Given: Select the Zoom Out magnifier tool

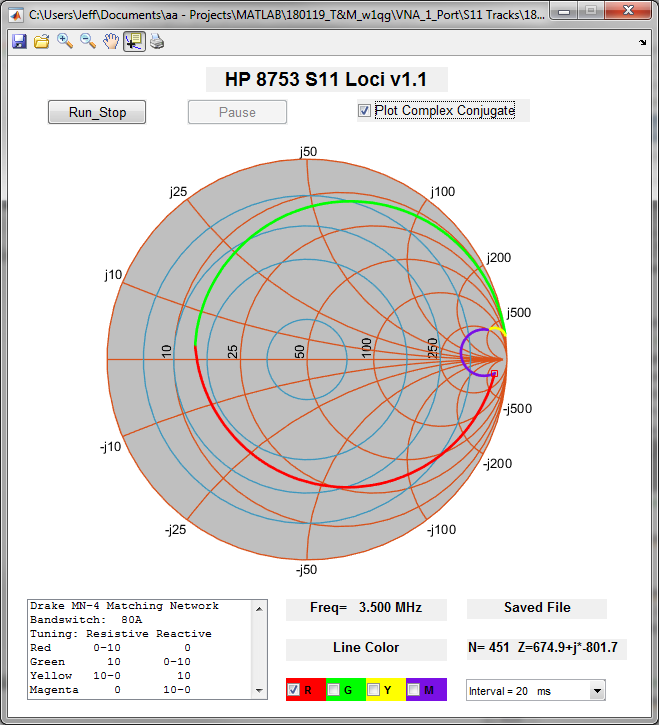Looking at the screenshot, I should click(88, 42).
